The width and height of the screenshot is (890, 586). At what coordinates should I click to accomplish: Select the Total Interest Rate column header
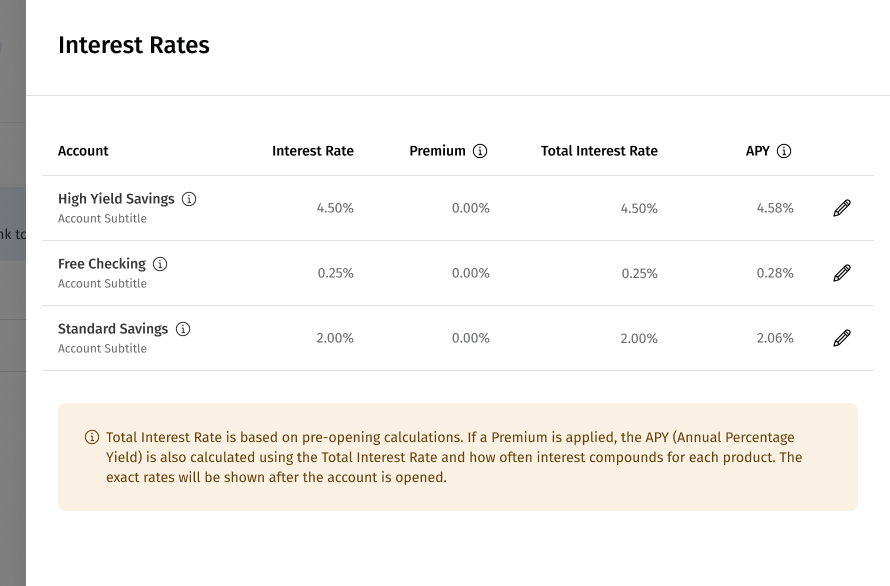click(599, 151)
